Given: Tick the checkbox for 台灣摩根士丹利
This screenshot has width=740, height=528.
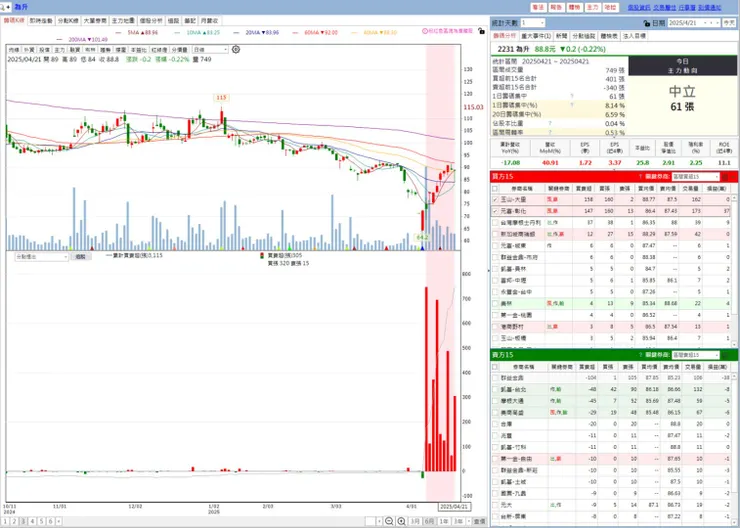Looking at the screenshot, I should (x=495, y=223).
